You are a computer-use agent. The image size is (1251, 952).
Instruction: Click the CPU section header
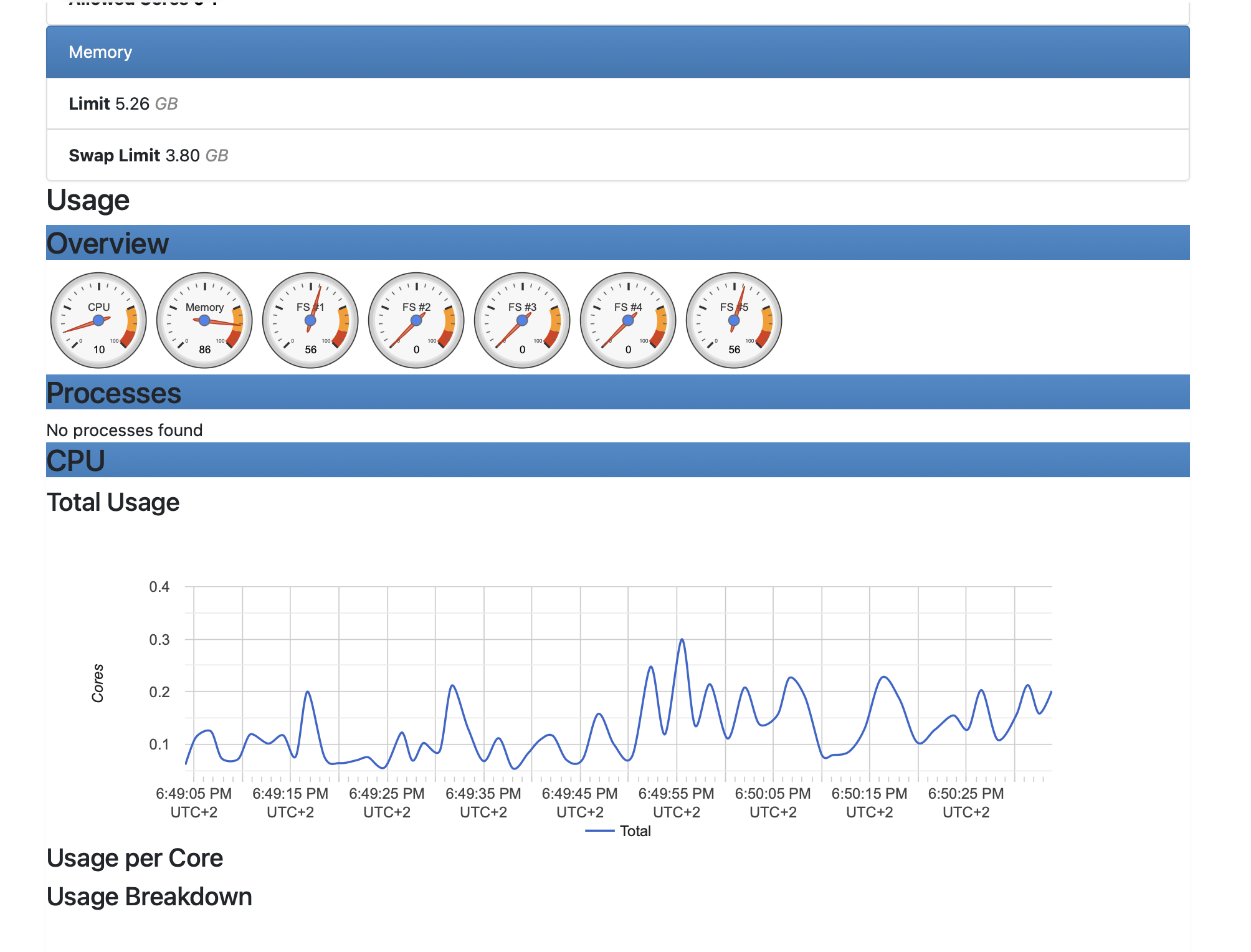coord(618,460)
